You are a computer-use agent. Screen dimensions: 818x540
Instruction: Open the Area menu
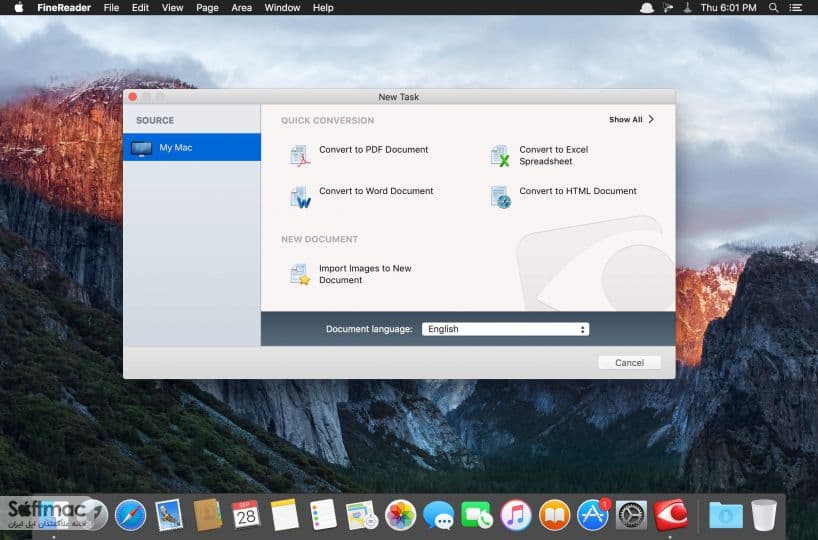pos(242,8)
